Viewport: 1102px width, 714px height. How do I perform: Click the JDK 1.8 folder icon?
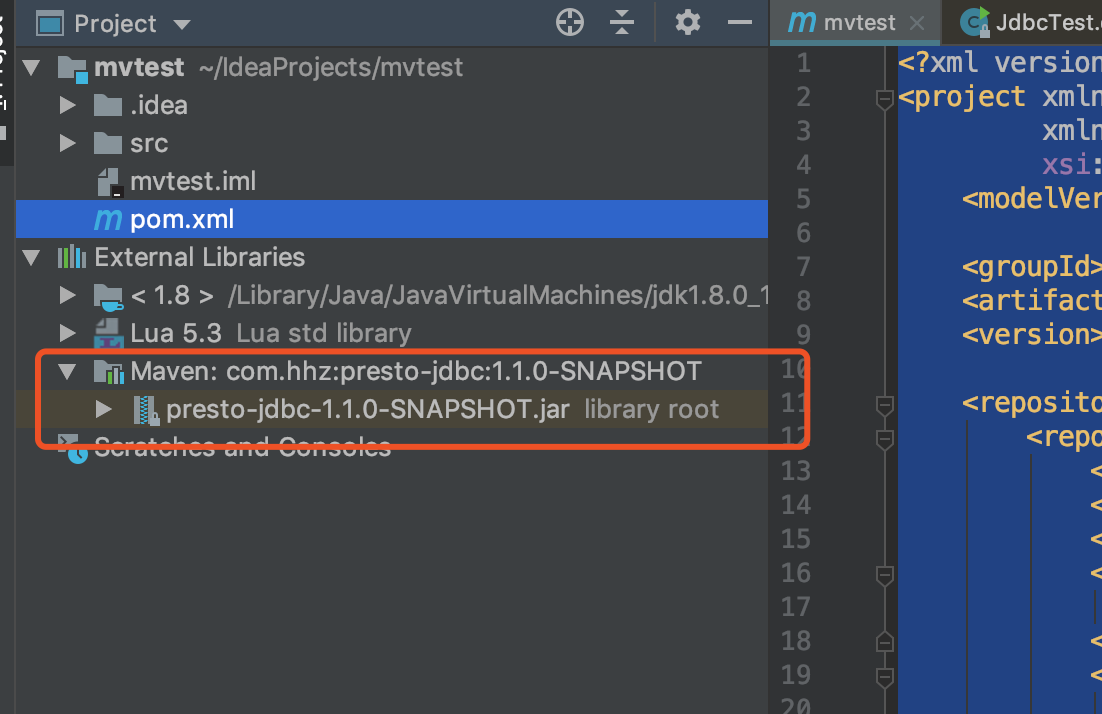click(108, 297)
